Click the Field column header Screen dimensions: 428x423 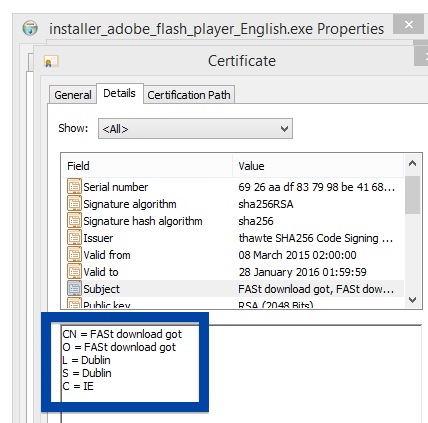(147, 166)
